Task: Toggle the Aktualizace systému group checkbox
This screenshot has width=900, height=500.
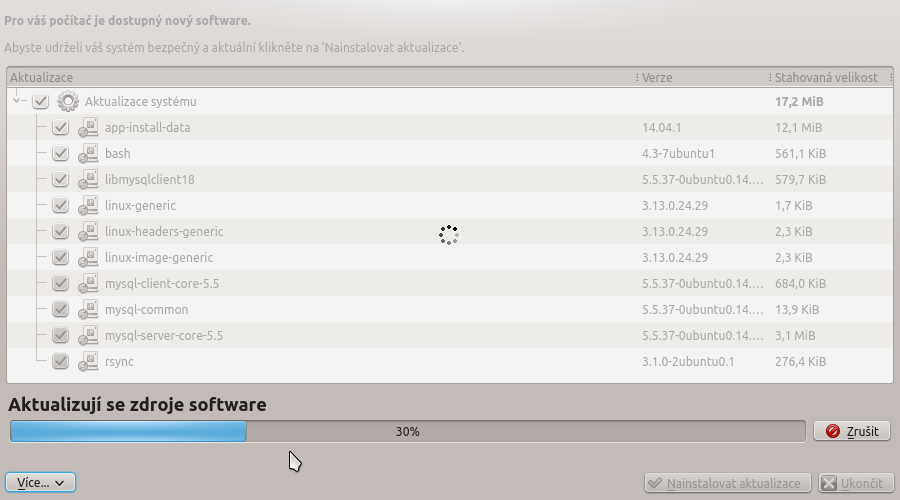Action: pos(40,102)
